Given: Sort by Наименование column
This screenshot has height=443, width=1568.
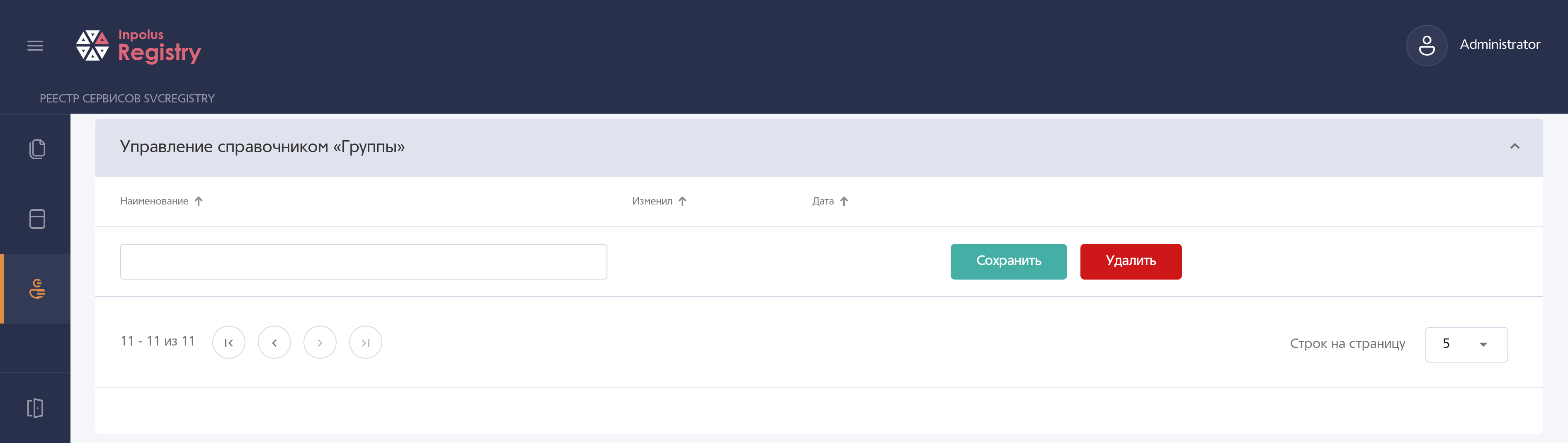Looking at the screenshot, I should click(x=161, y=201).
